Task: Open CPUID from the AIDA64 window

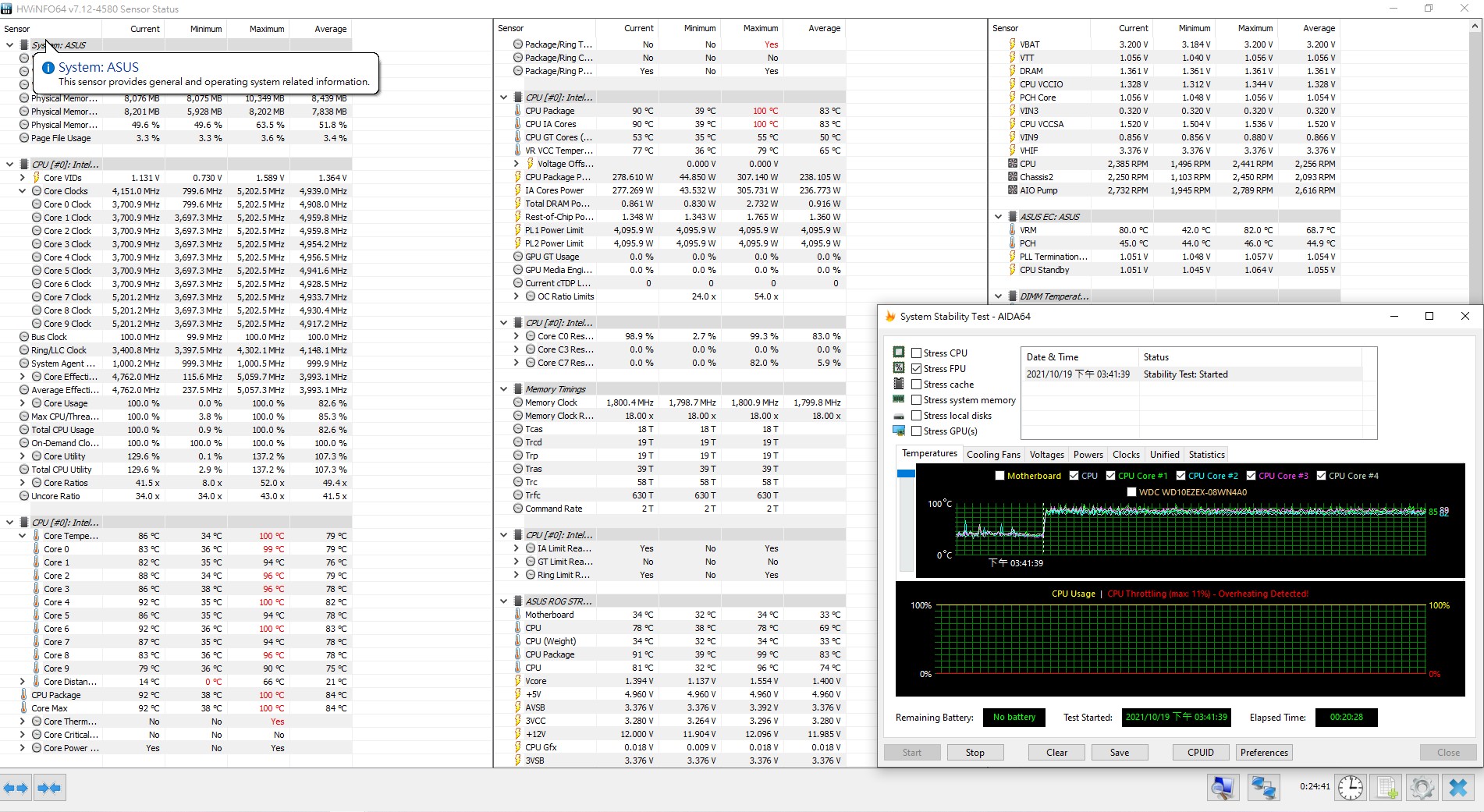Action: tap(1200, 753)
